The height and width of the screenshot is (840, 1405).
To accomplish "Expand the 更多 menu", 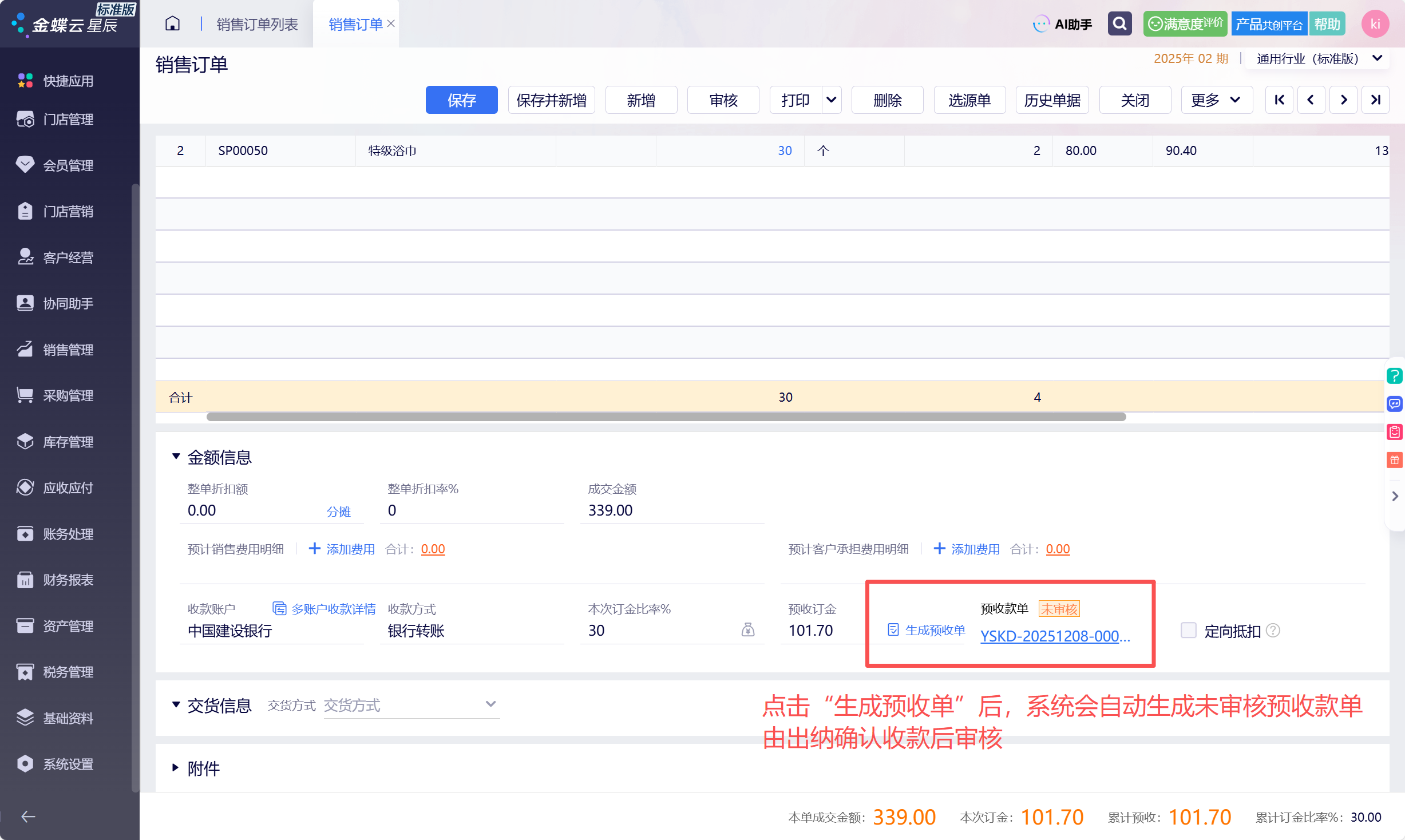I will 1217,100.
